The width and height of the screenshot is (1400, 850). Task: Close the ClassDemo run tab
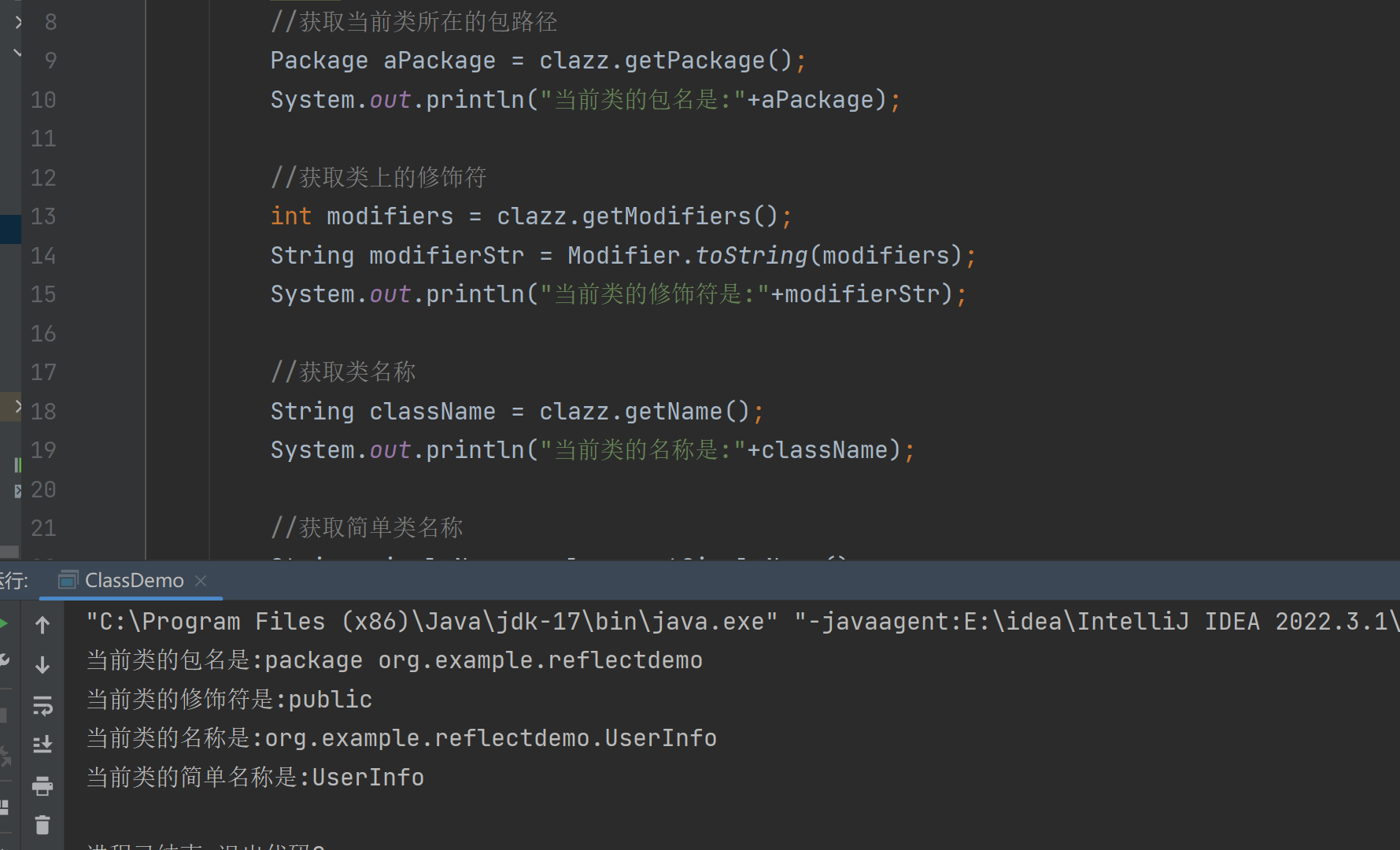tap(201, 581)
